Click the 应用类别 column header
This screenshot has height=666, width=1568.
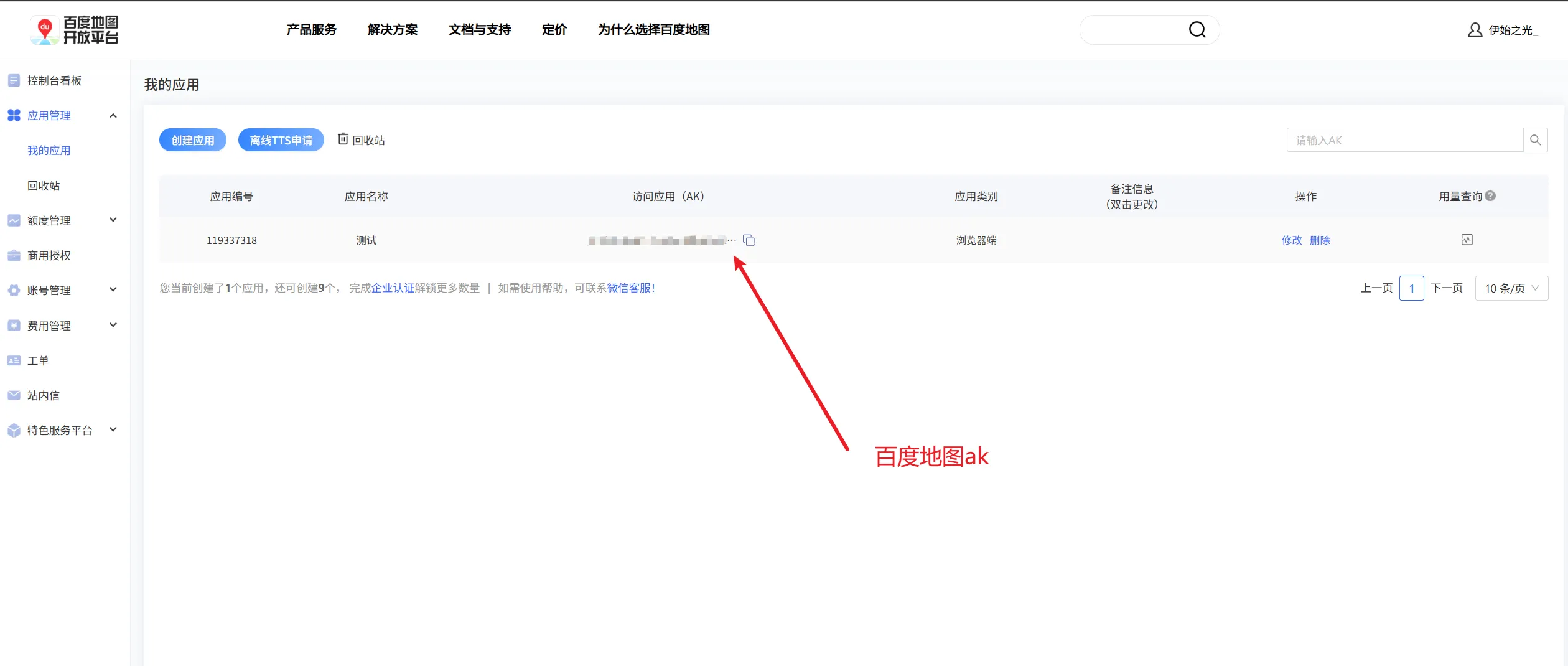tap(976, 196)
